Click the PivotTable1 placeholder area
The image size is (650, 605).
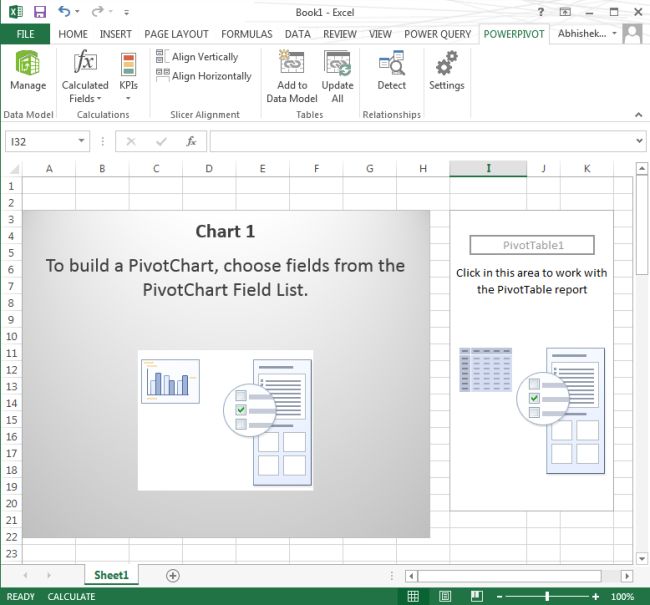[x=531, y=361]
